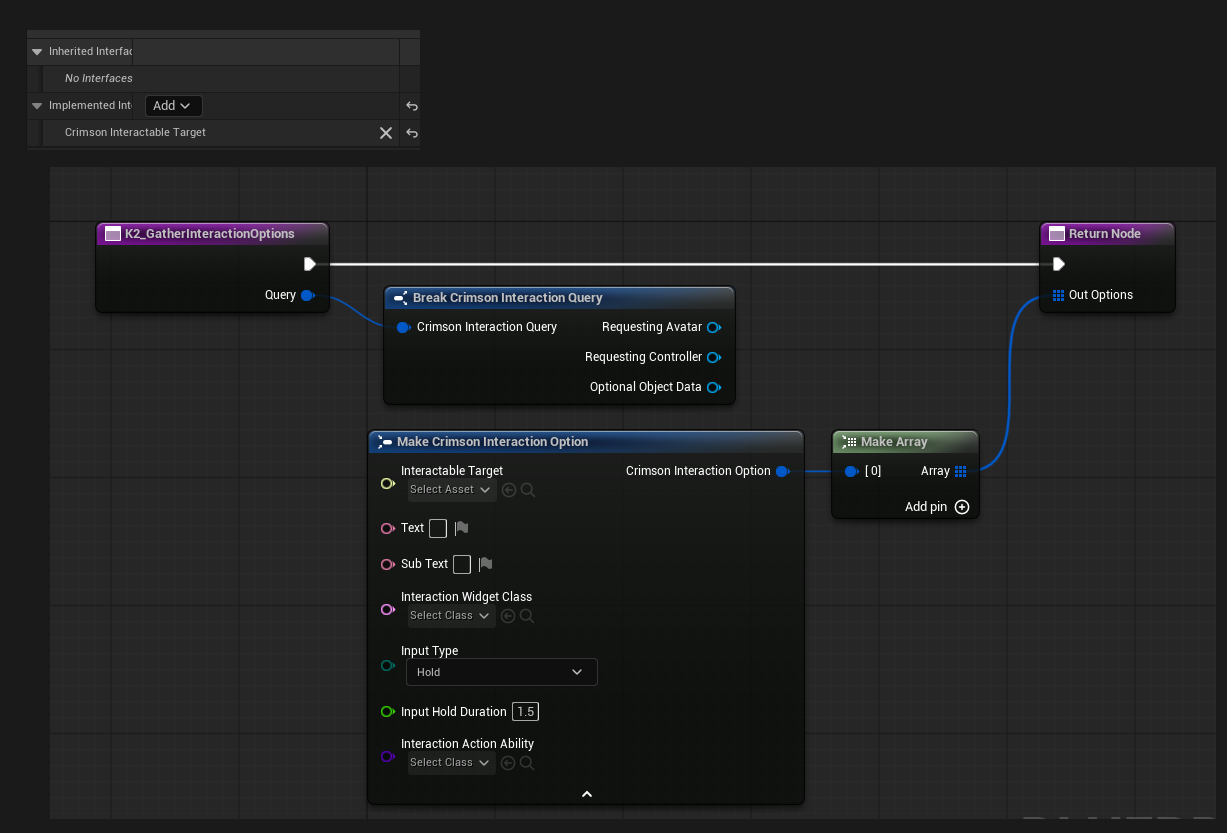
Task: Open the Interactable Target Select Asset dropdown
Action: click(451, 490)
